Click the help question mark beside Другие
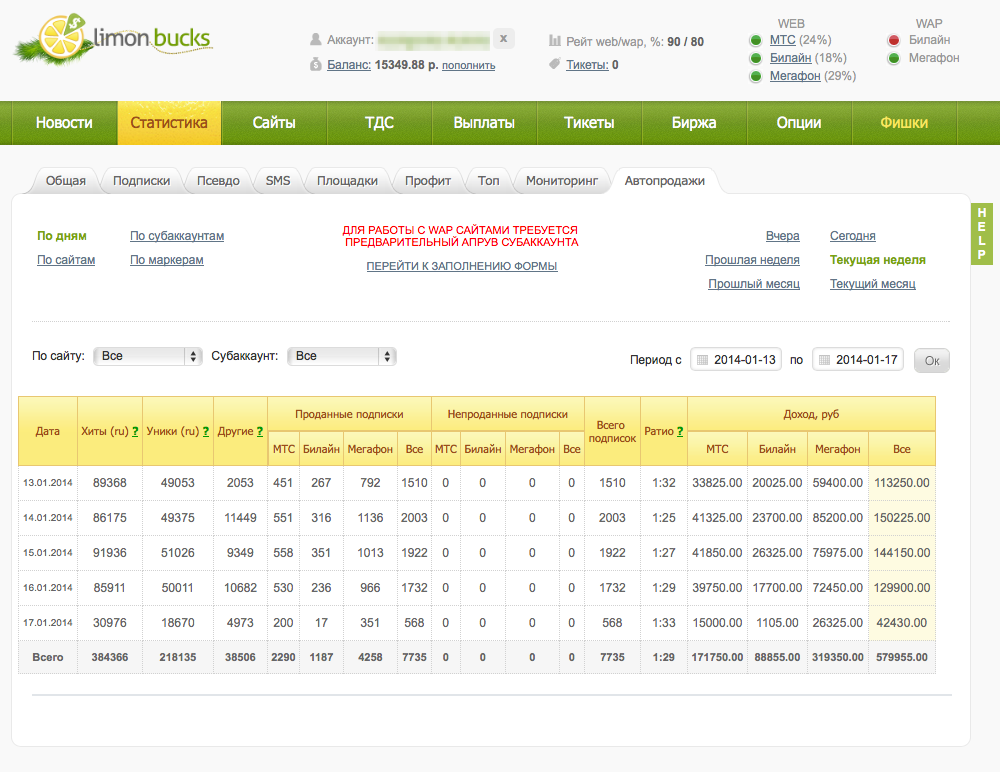 [260, 432]
